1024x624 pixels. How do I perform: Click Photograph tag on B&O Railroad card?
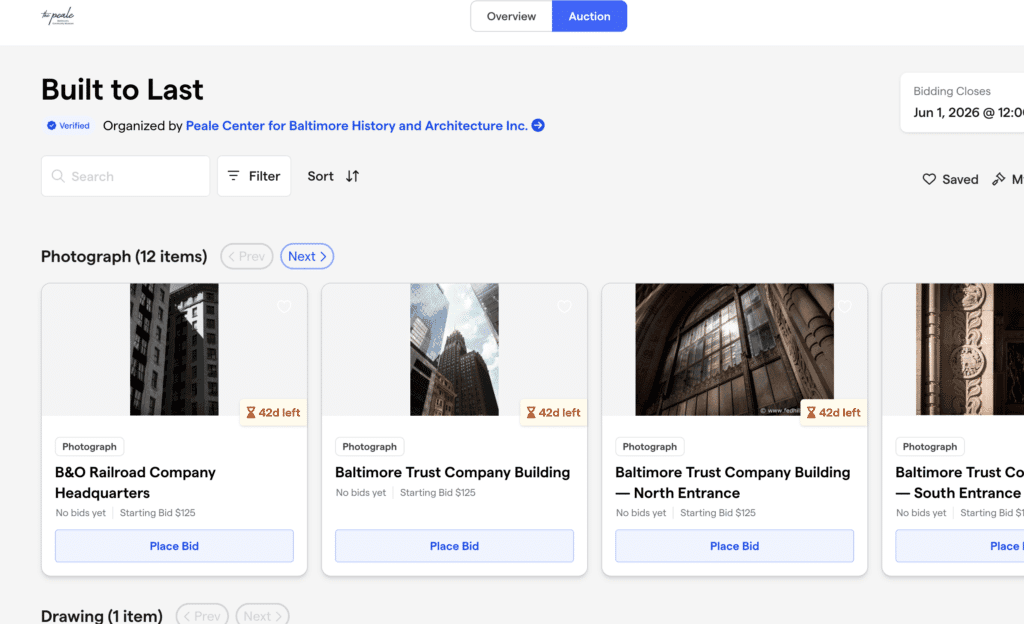[89, 446]
